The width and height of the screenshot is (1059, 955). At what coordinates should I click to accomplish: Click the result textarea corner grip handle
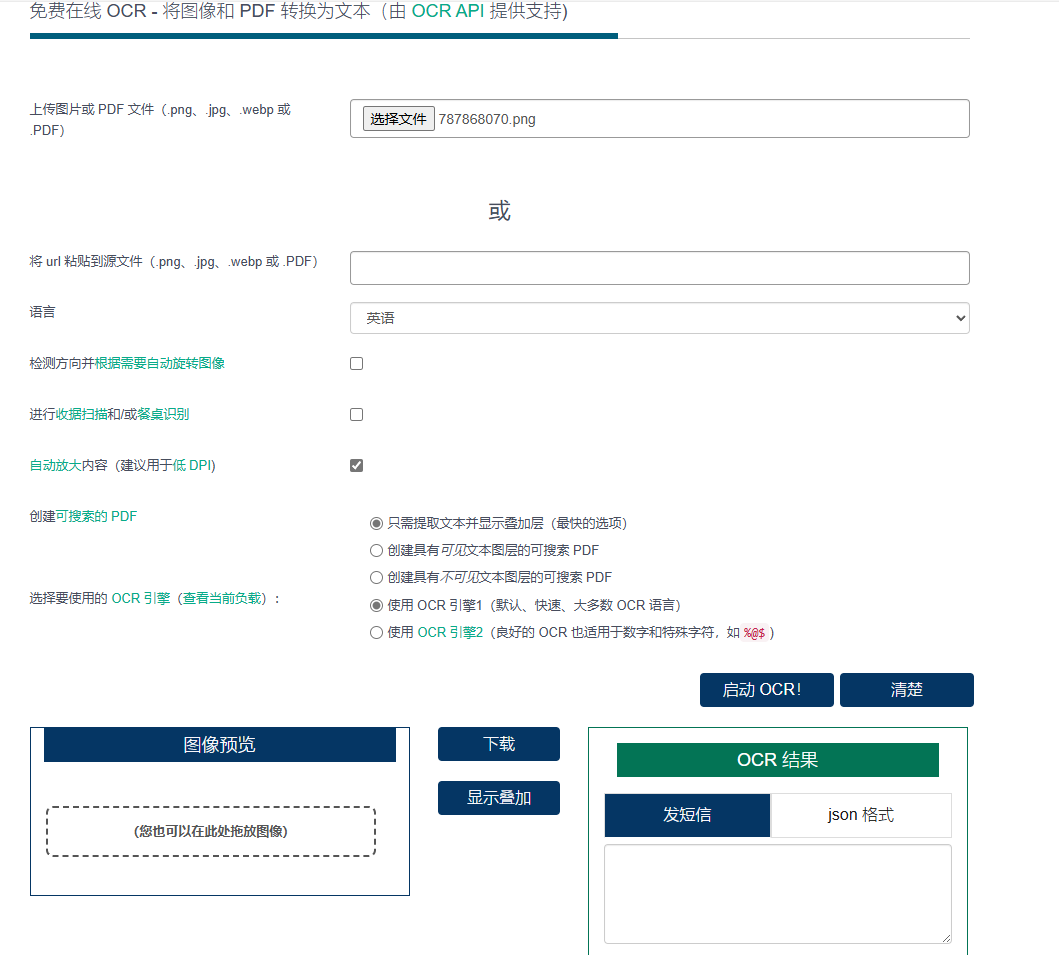point(946,937)
